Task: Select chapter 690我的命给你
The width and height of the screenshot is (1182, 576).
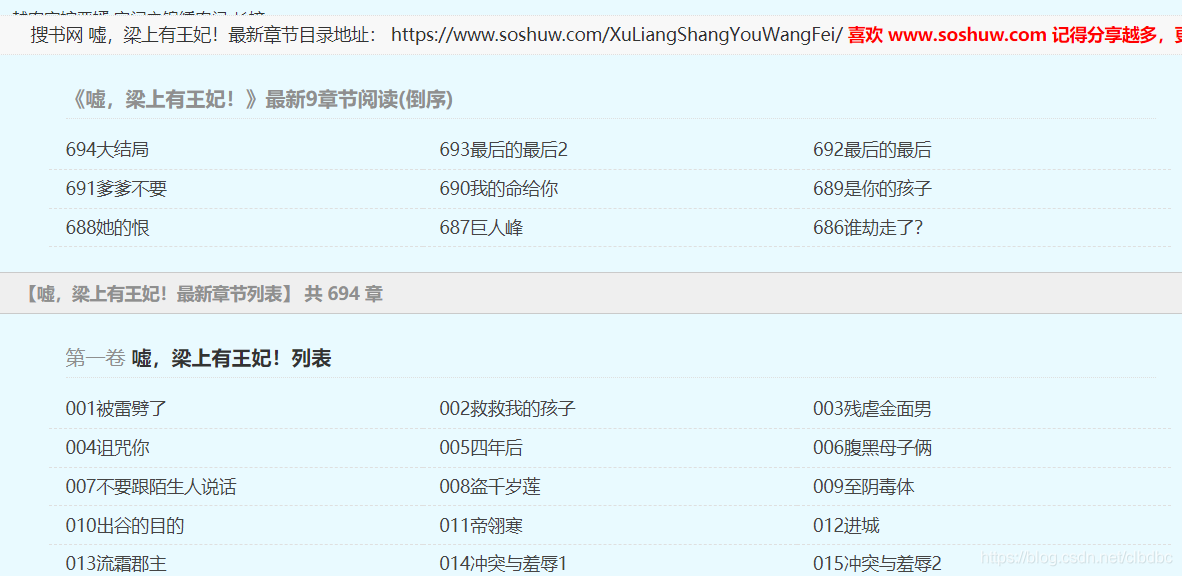Action: (x=498, y=189)
